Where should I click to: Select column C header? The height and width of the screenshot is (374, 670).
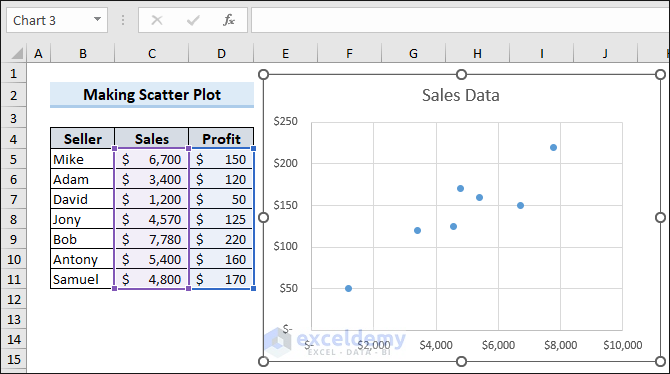pos(152,53)
